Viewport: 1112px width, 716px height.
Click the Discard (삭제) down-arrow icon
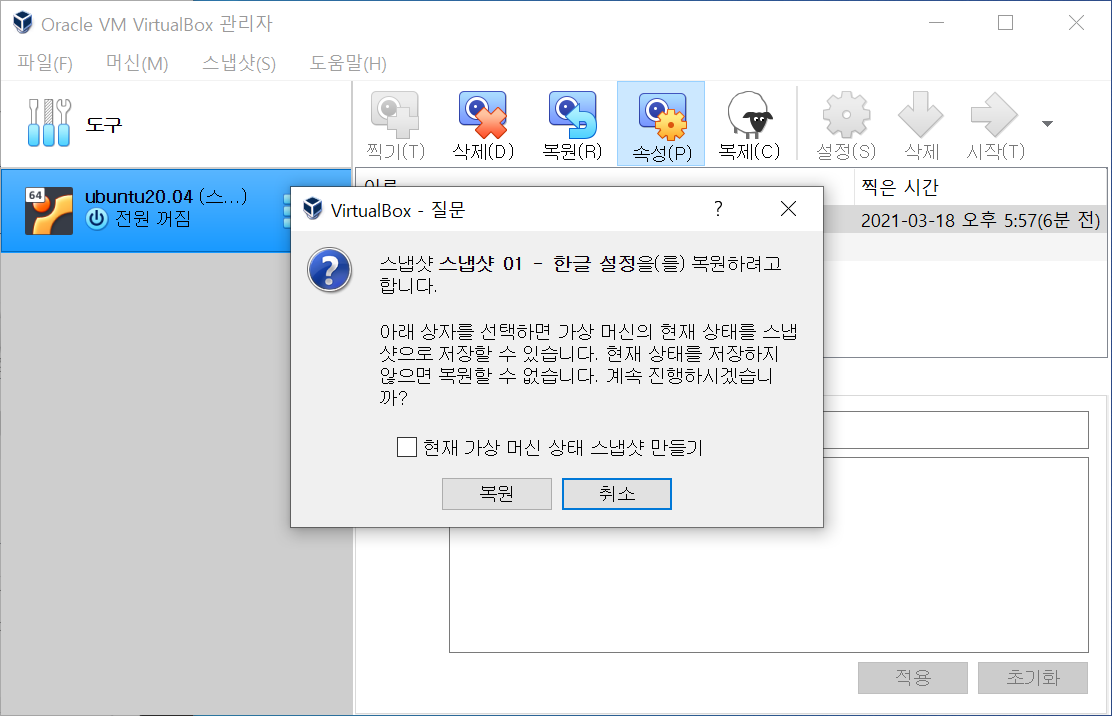pos(921,125)
